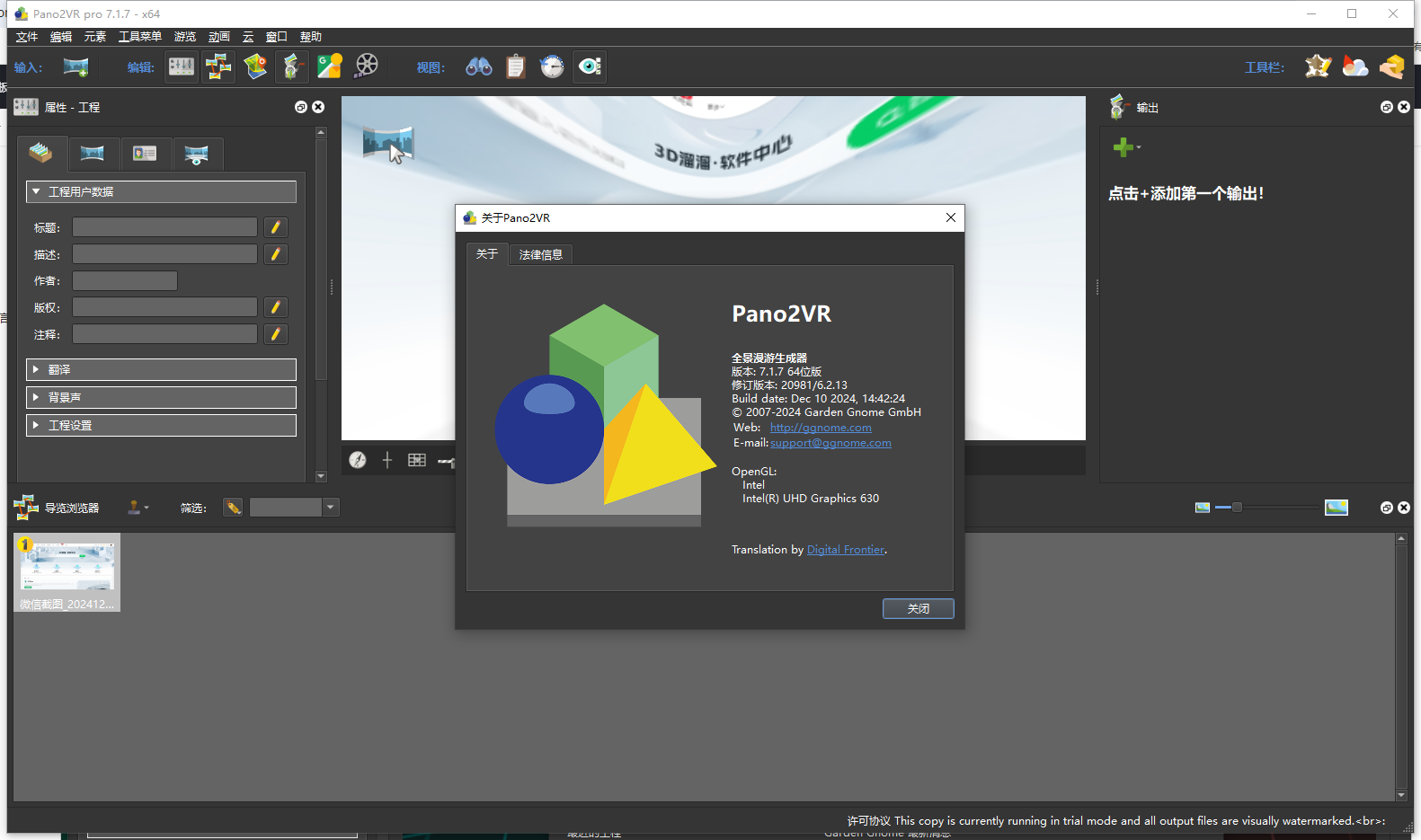Viewport: 1421px width, 840px height.
Task: Click the panorama icon in viewer corner
Action: (x=388, y=144)
